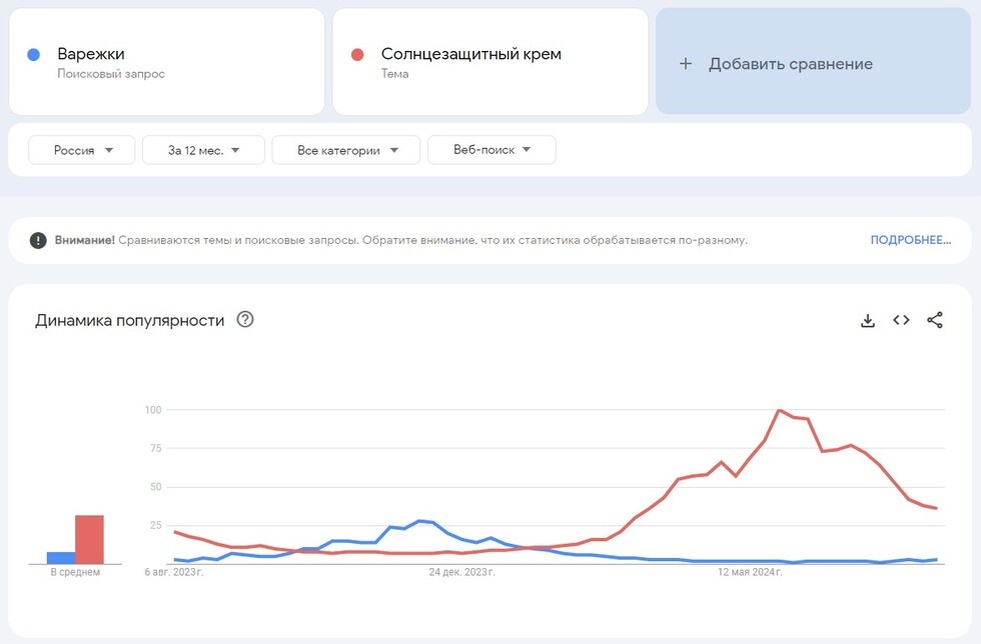The height and width of the screenshot is (644, 981).
Task: Click the plus icon to add comparison
Action: point(686,64)
